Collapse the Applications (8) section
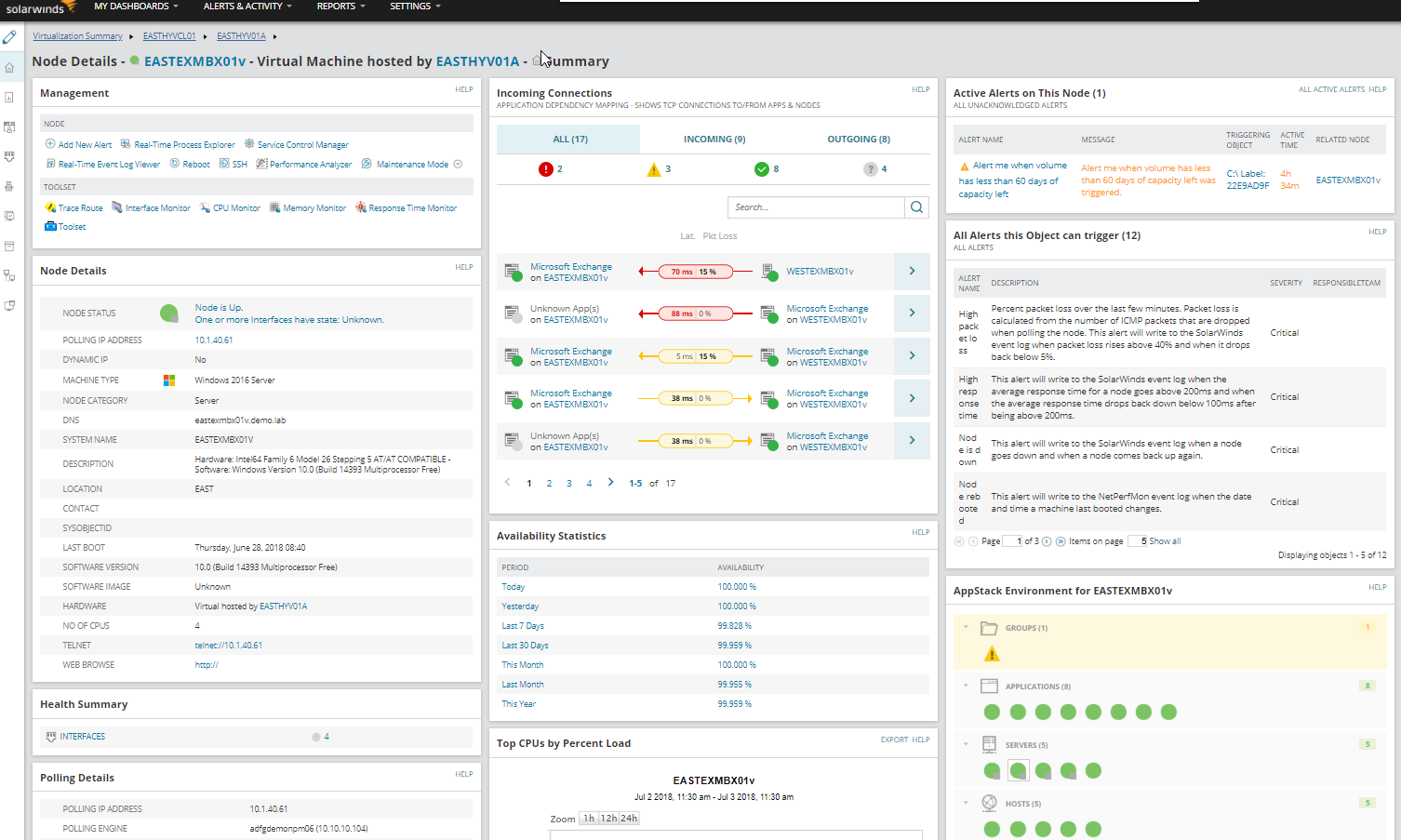 tap(966, 687)
